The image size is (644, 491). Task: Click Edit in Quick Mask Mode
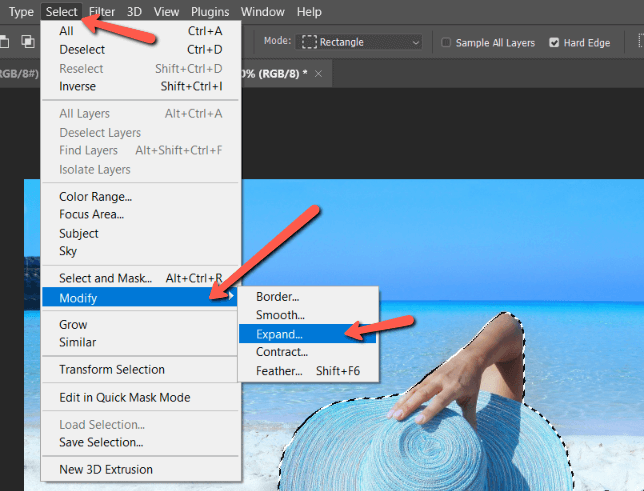point(124,397)
